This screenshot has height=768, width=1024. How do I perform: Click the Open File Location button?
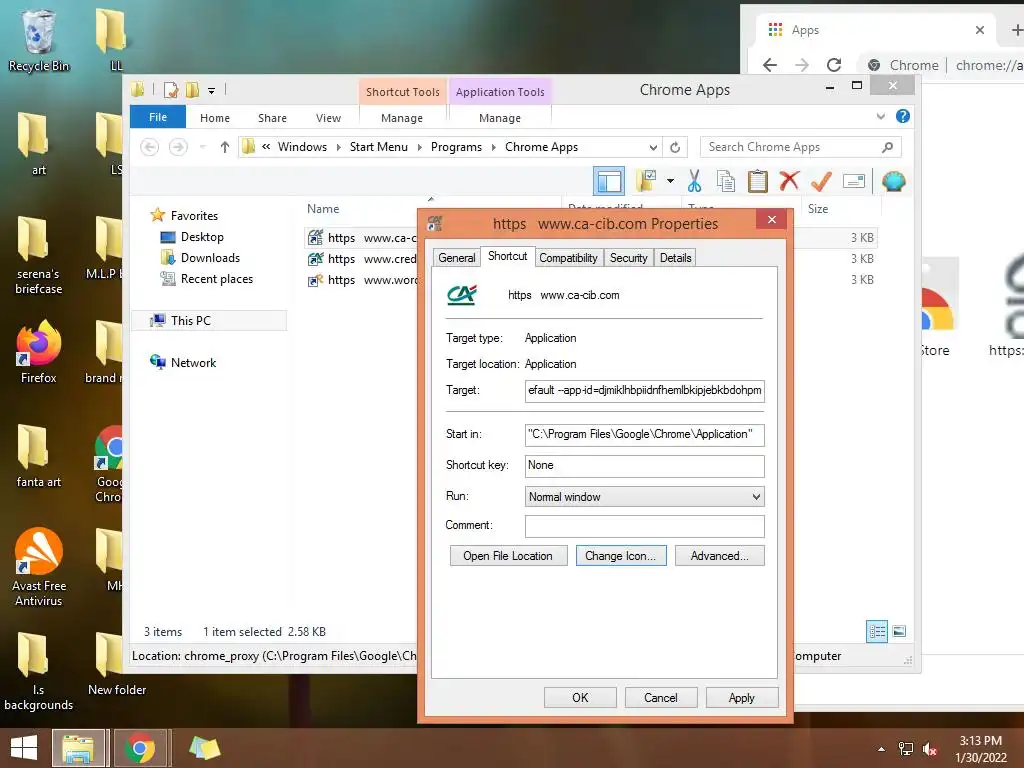point(508,556)
